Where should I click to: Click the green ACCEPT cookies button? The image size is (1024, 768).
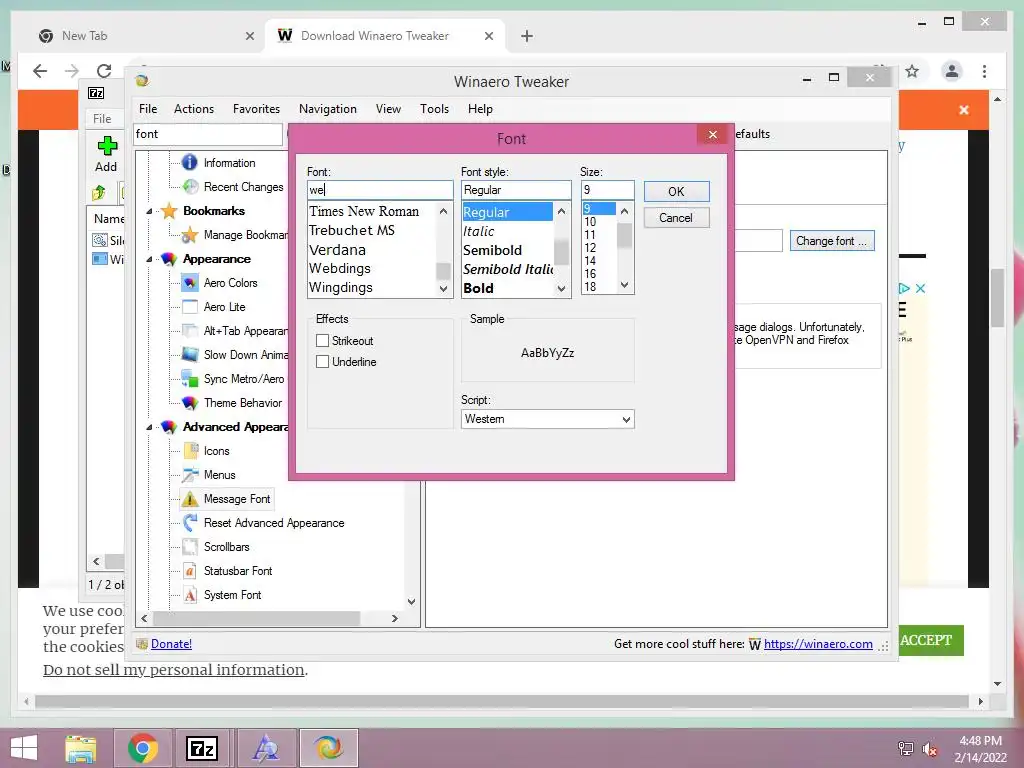[931, 640]
